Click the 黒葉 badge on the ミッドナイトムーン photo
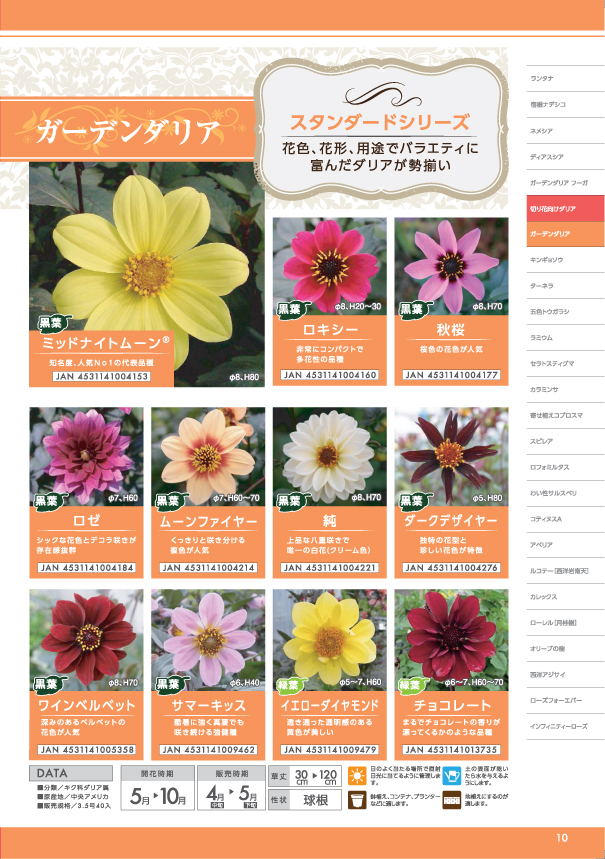The height and width of the screenshot is (859, 605). tap(52, 323)
